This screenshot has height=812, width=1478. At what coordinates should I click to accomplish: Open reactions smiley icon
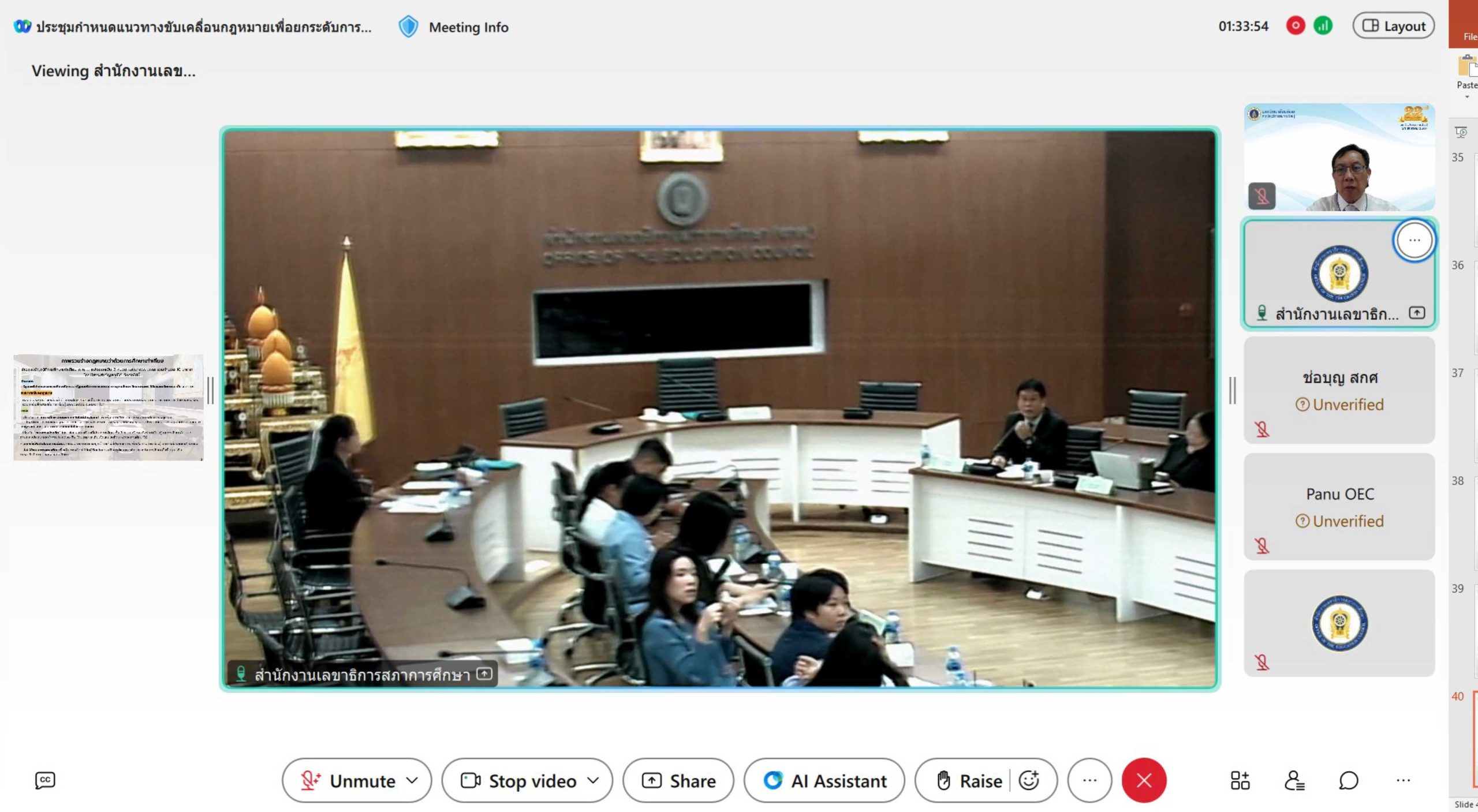(1029, 780)
